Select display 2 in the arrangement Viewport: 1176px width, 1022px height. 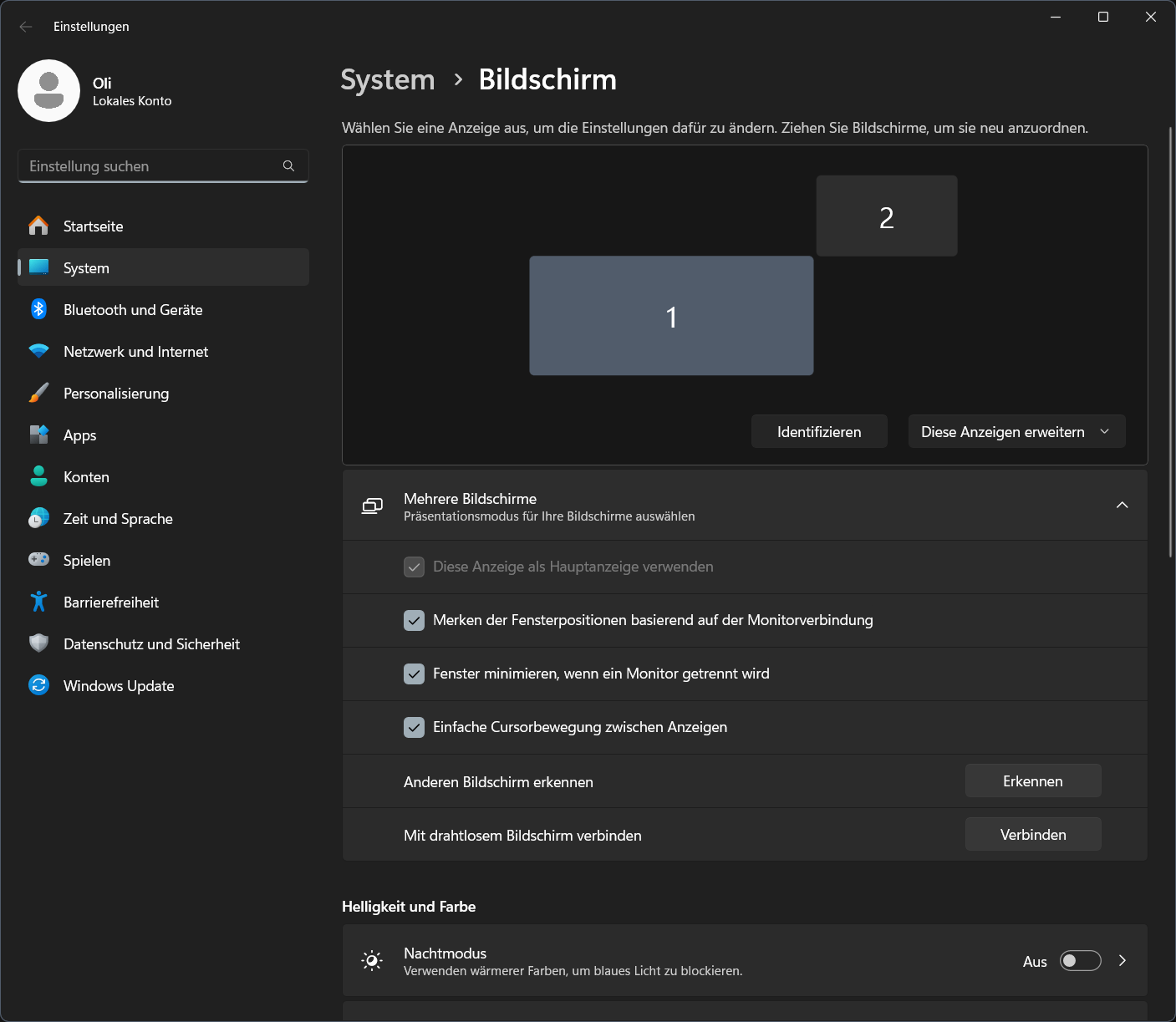[886, 216]
